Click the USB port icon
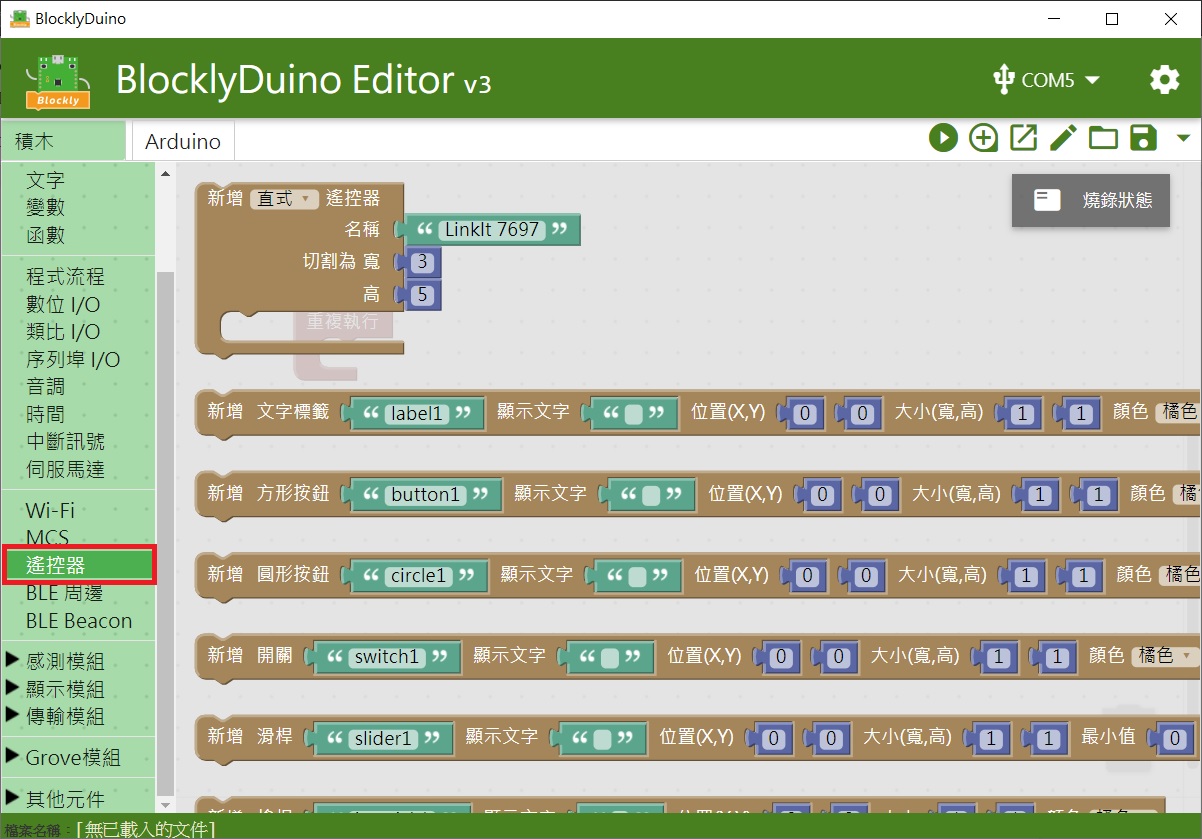The height and width of the screenshot is (839, 1202). point(1004,80)
